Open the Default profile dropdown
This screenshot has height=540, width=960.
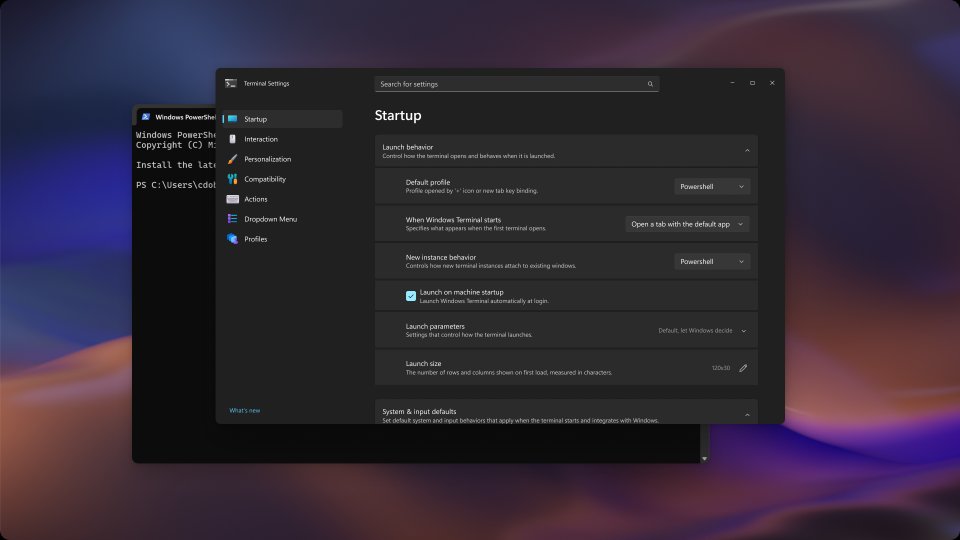point(712,187)
